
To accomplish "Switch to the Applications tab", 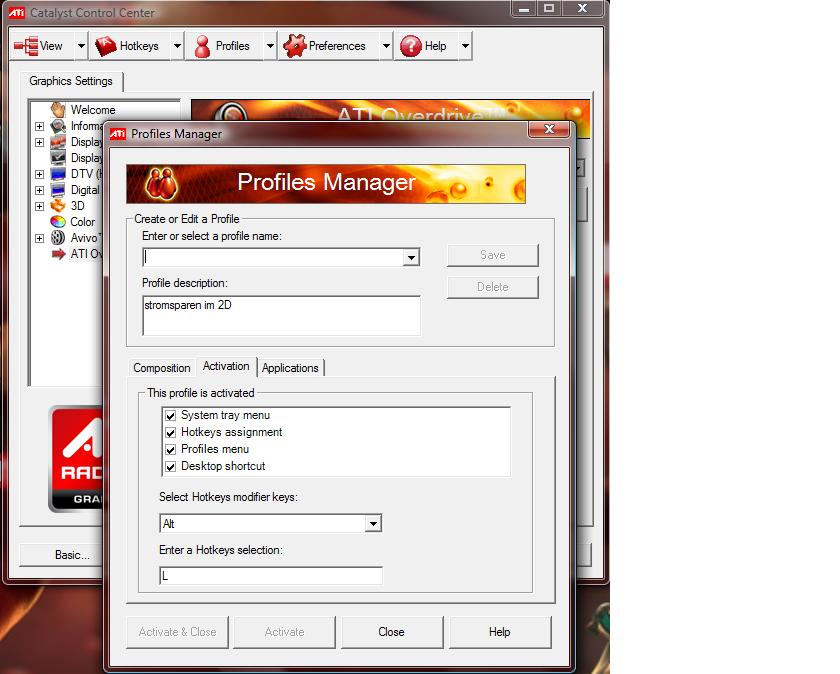I will pos(290,368).
